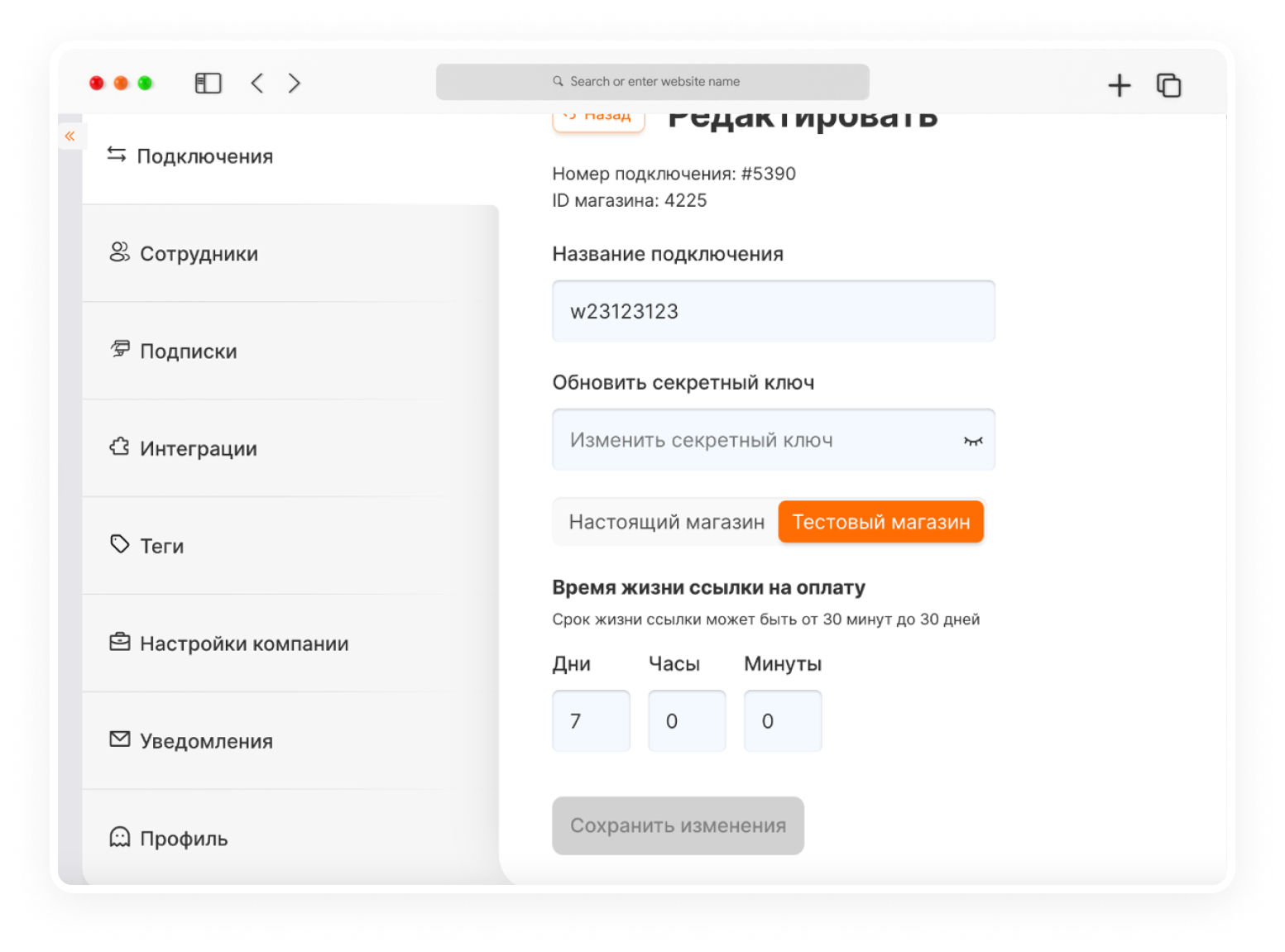Click the Настройки компании briefcase icon
This screenshot has width=1285, height=952.
(x=119, y=642)
